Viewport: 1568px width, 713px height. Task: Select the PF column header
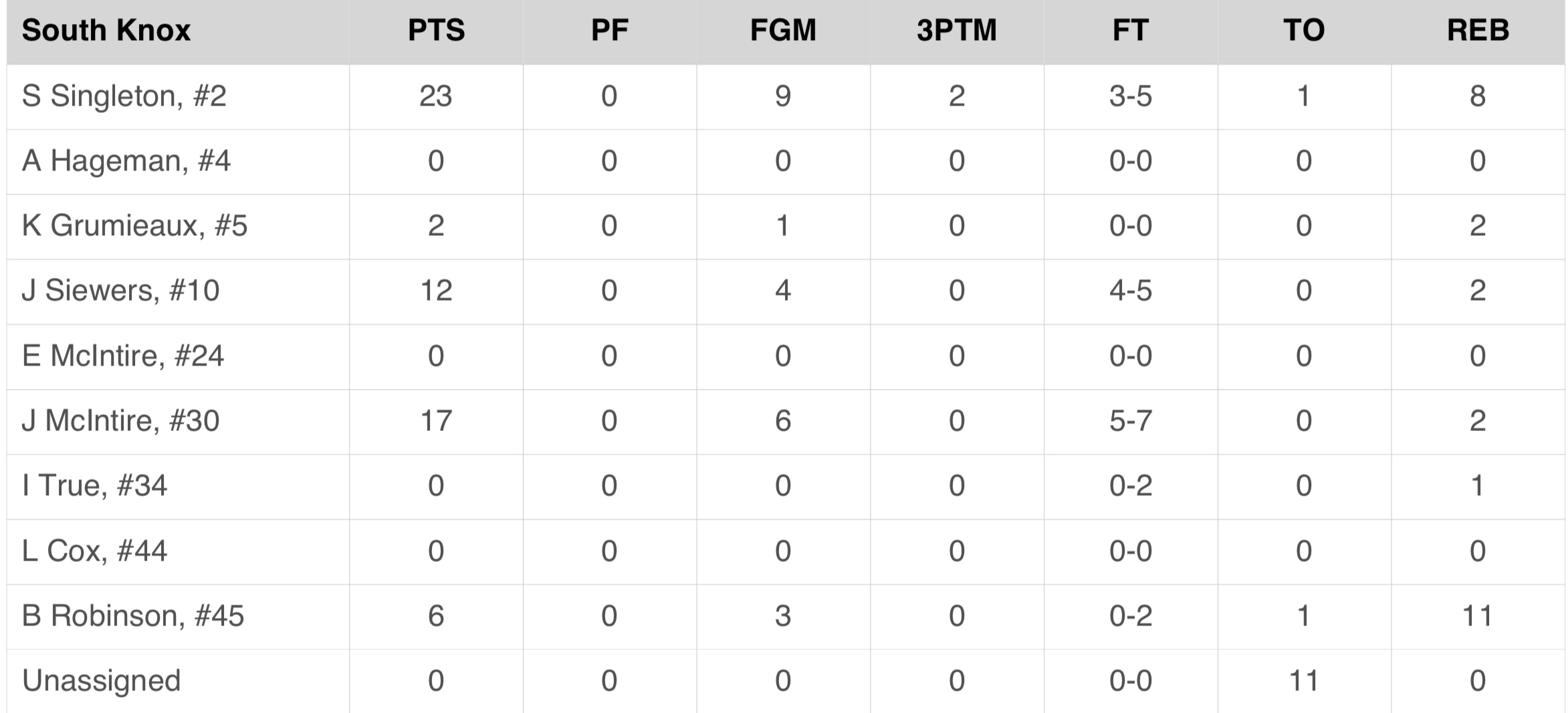(x=609, y=31)
